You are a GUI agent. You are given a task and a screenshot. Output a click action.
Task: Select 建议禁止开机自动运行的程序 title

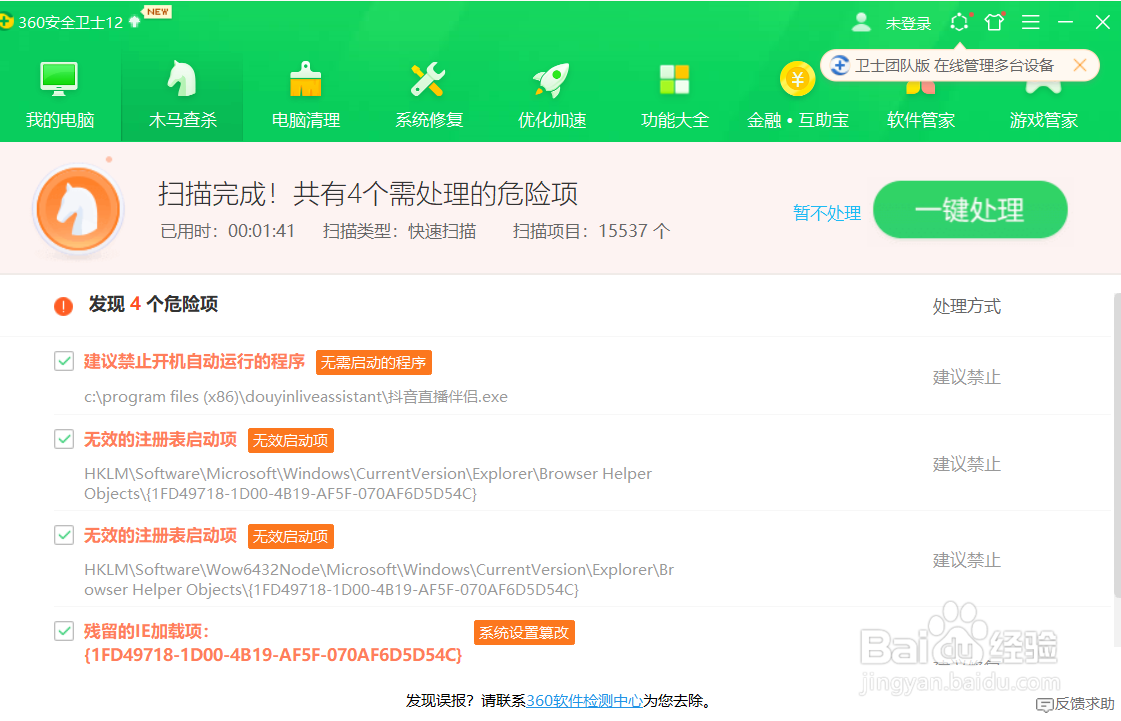tap(194, 362)
